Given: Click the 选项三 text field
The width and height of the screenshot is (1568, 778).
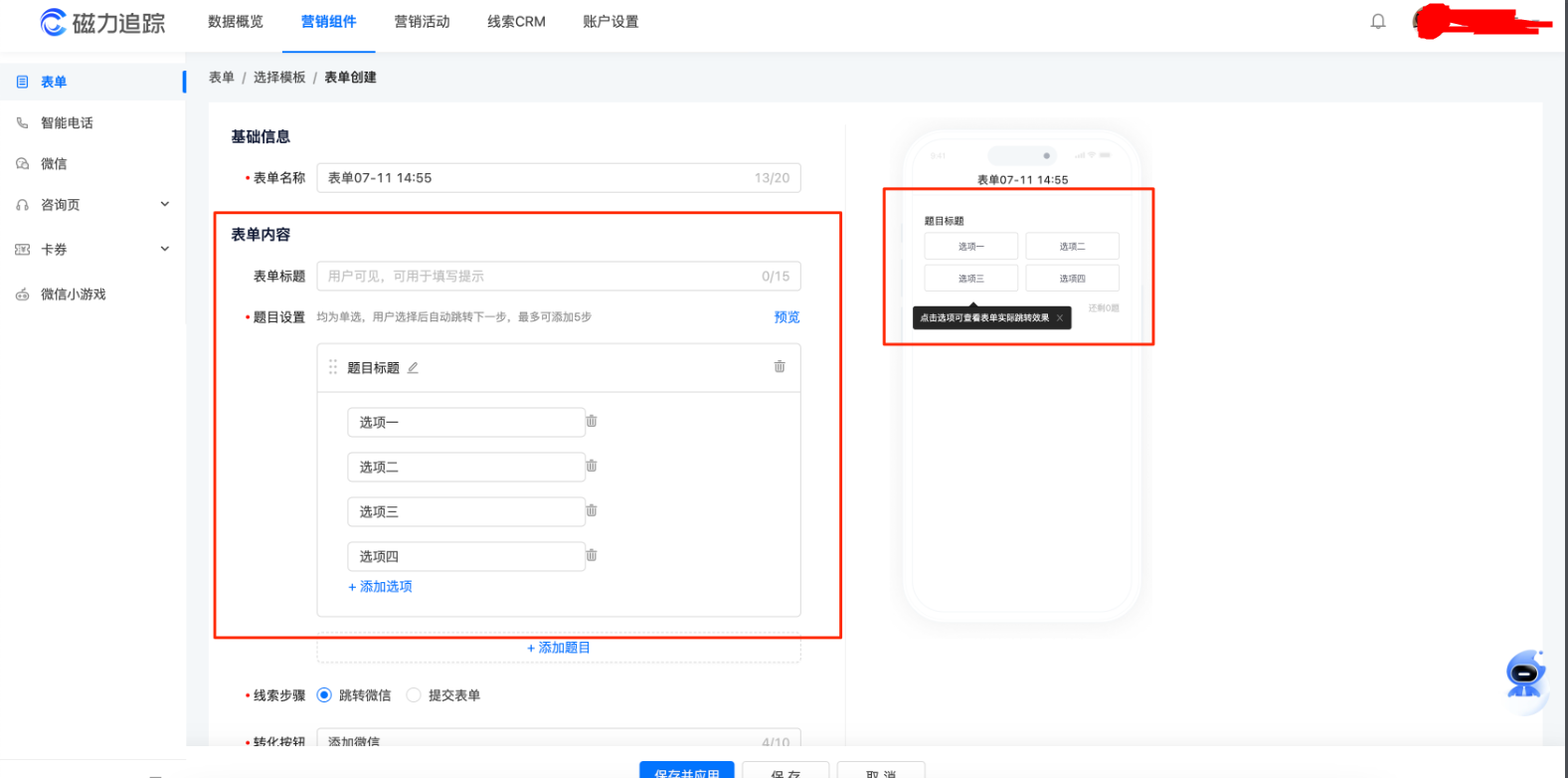Looking at the screenshot, I should [x=466, y=511].
